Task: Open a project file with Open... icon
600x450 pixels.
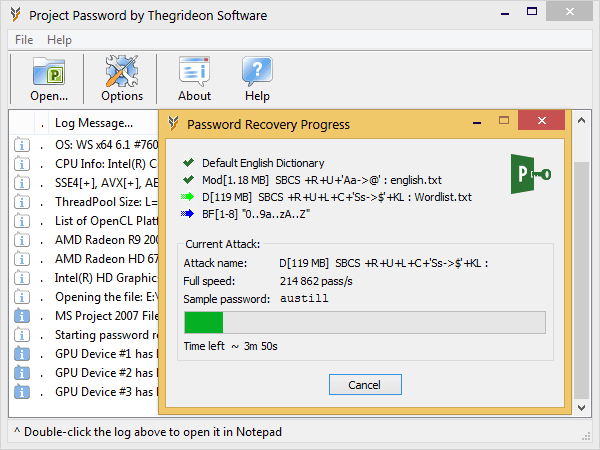Action: tap(49, 72)
